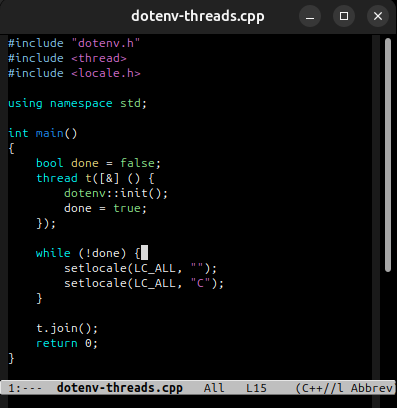This screenshot has height=408, width=397.
Task: Click the vertical scrollbar thumb
Action: (388, 155)
